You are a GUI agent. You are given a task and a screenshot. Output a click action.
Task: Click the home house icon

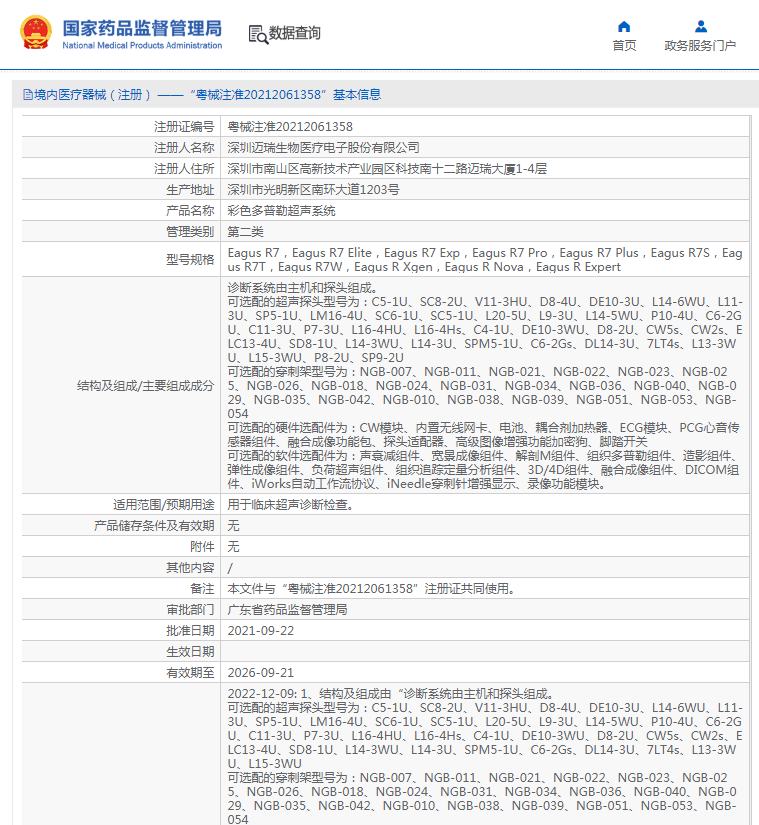coord(624,26)
